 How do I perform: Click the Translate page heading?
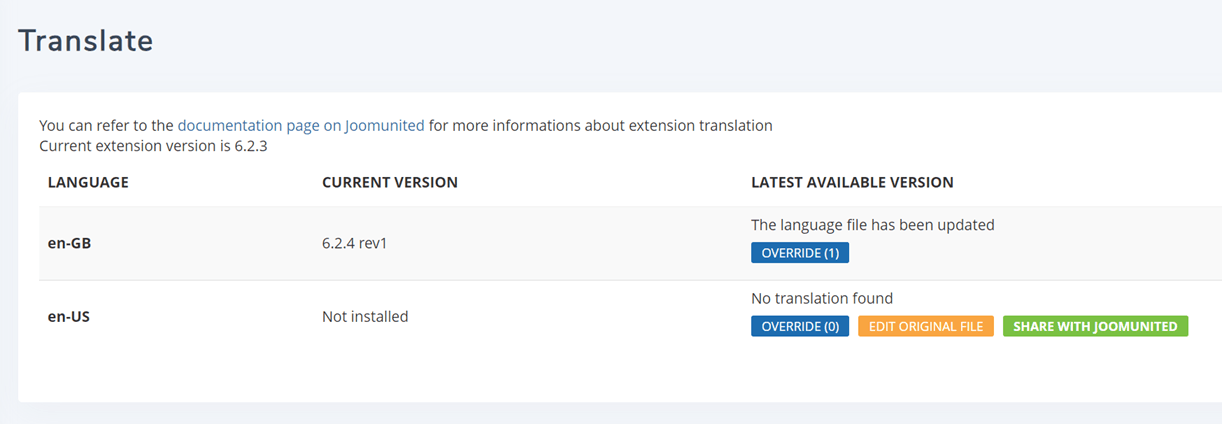(86, 41)
